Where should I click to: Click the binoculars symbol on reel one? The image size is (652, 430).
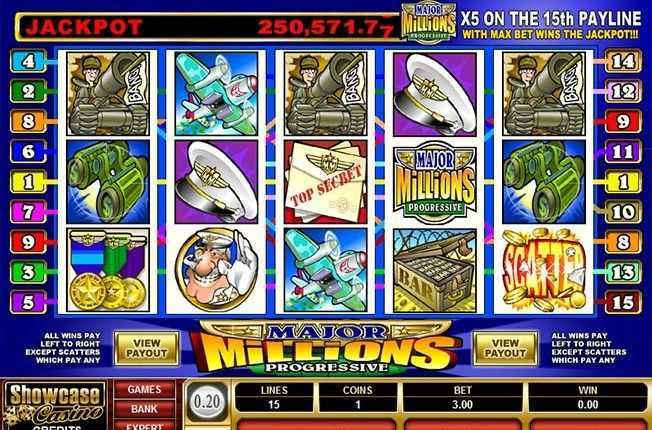tap(108, 181)
